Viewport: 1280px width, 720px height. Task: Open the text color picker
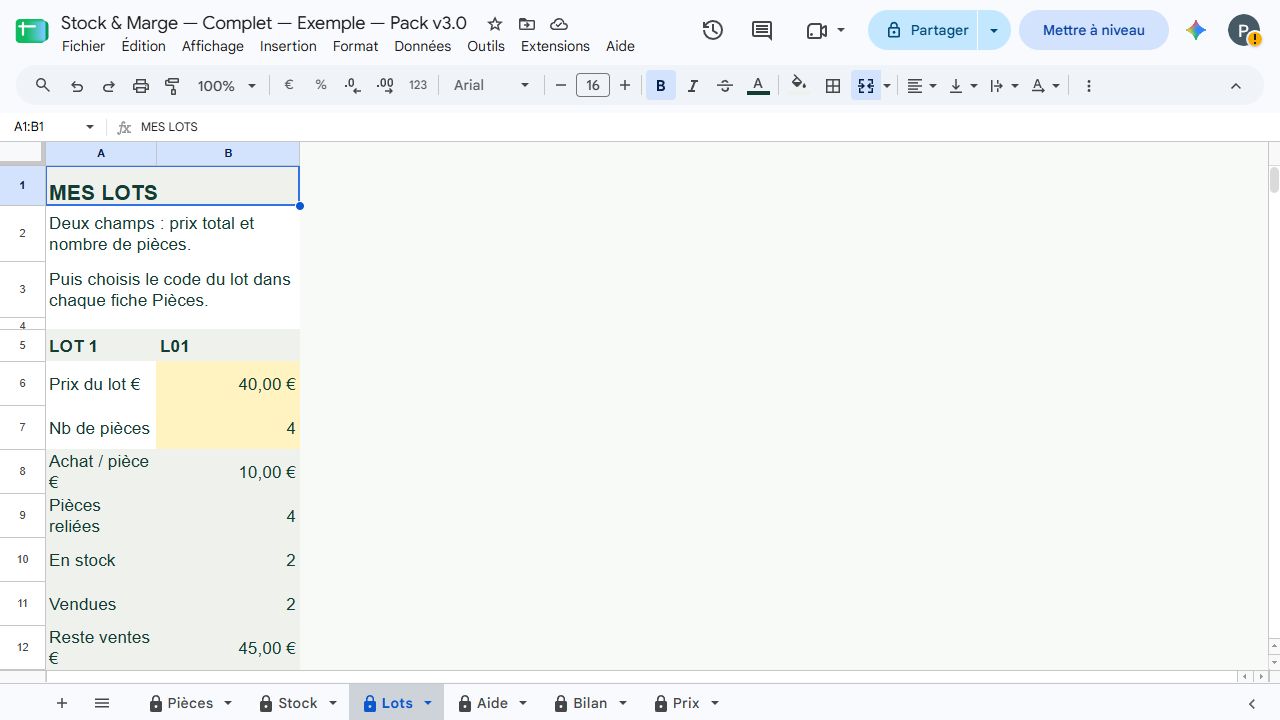[758, 86]
